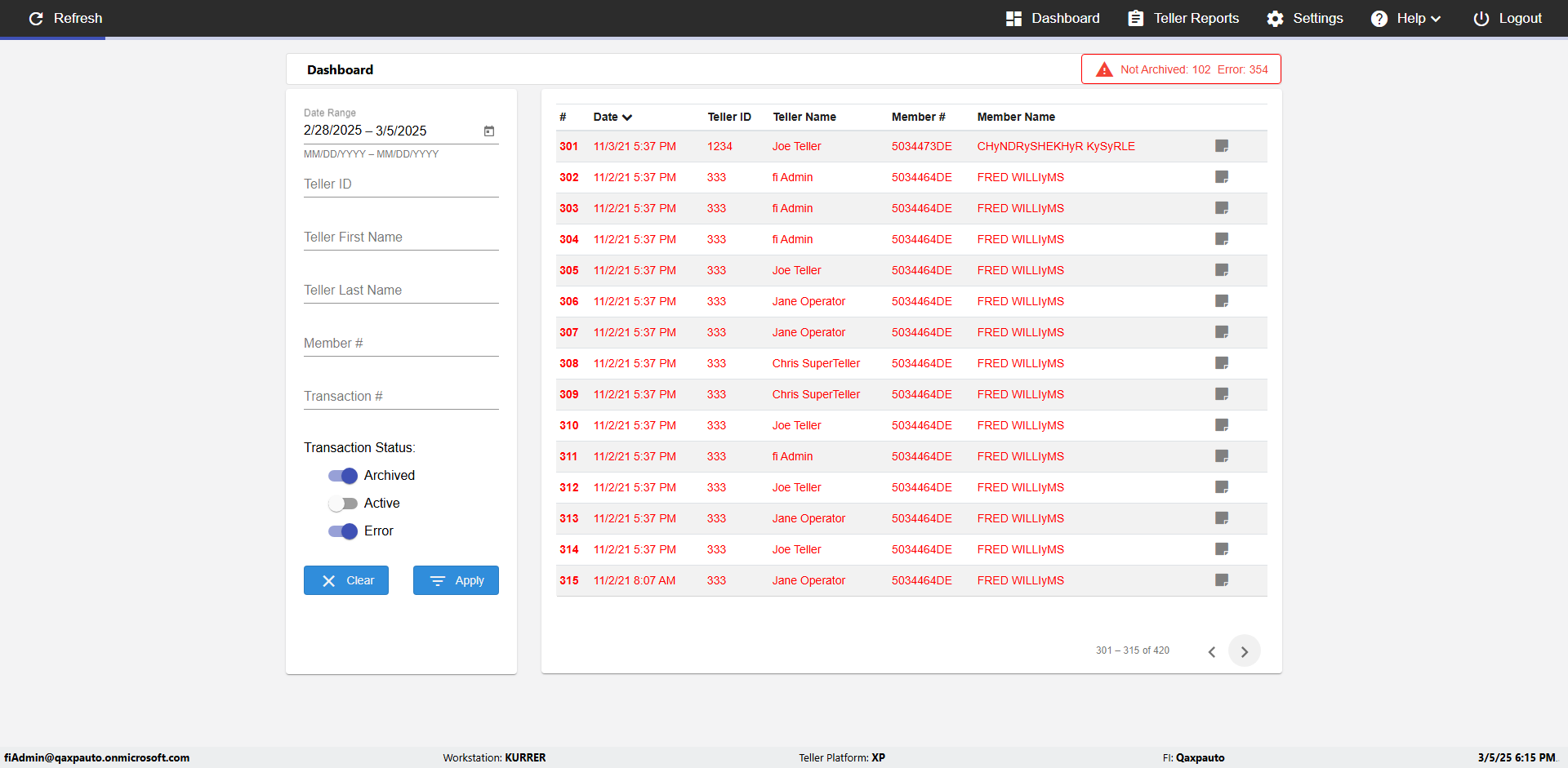Image resolution: width=1568 pixels, height=768 pixels.
Task: Enable the Active status toggle
Action: tap(343, 504)
